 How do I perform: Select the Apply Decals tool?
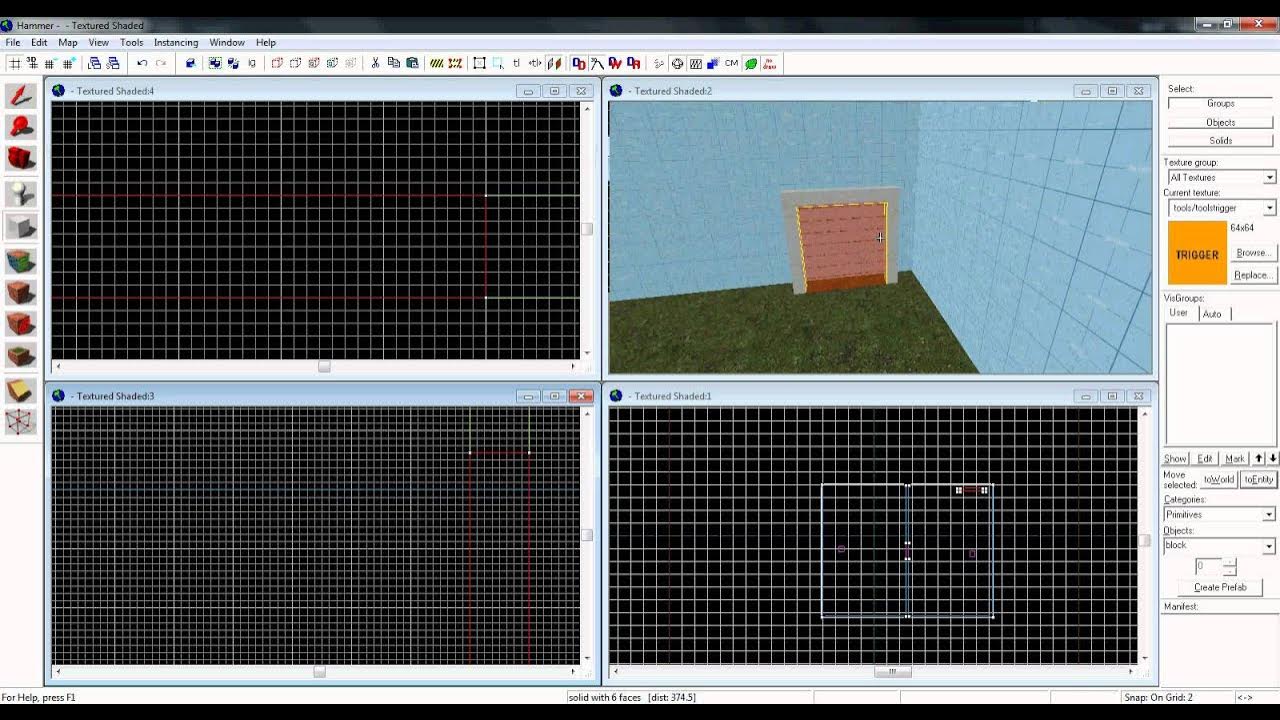tap(20, 323)
